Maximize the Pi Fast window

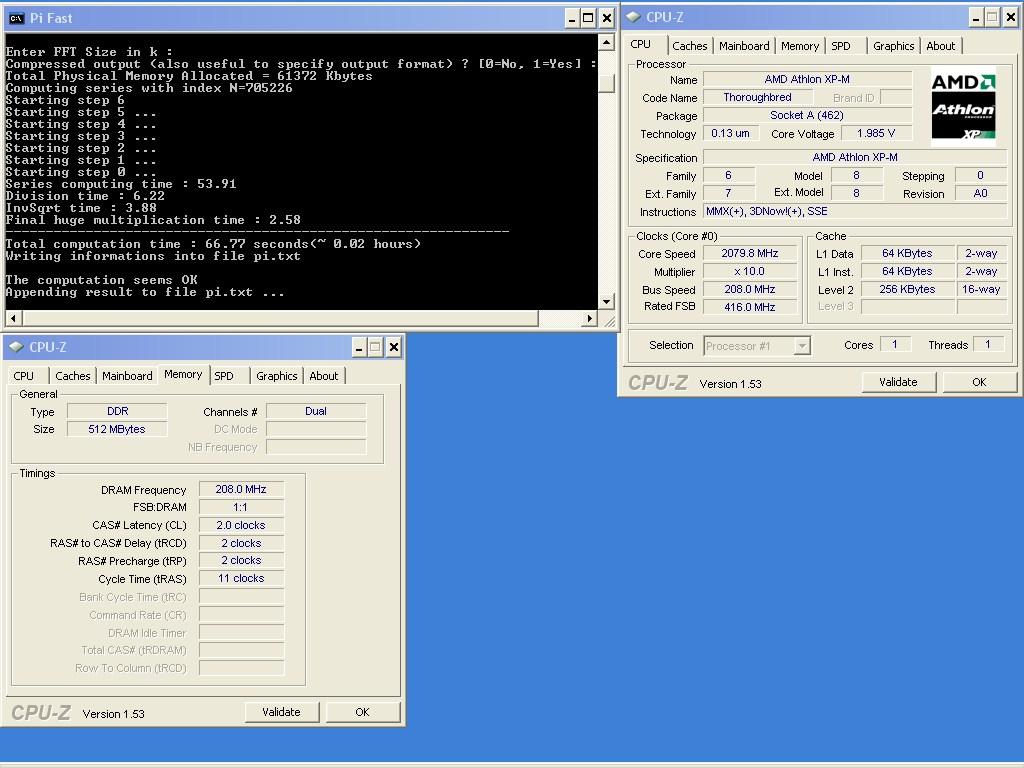(x=588, y=18)
